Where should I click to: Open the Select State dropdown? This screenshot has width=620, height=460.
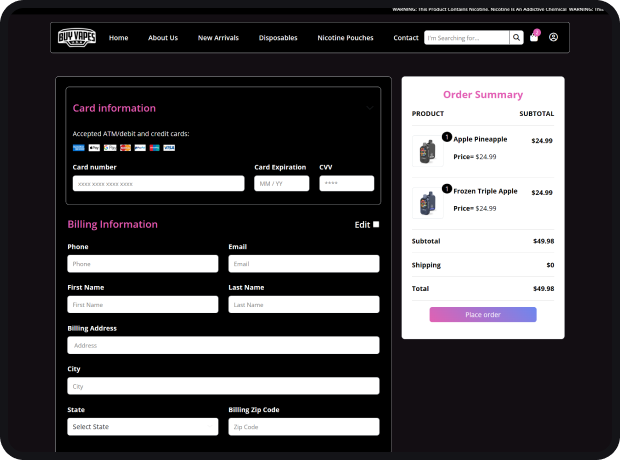(143, 427)
